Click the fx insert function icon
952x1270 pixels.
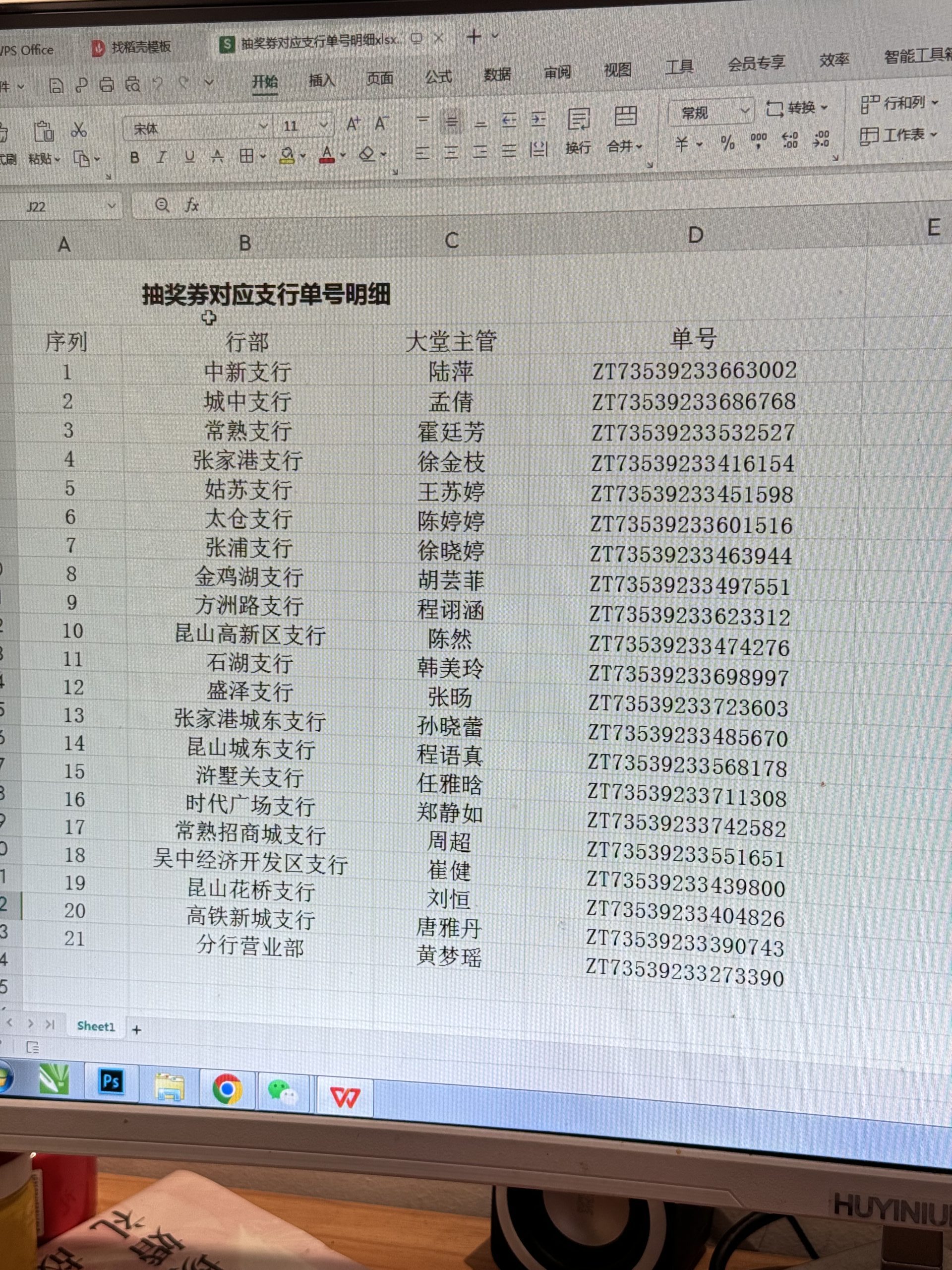coord(192,205)
